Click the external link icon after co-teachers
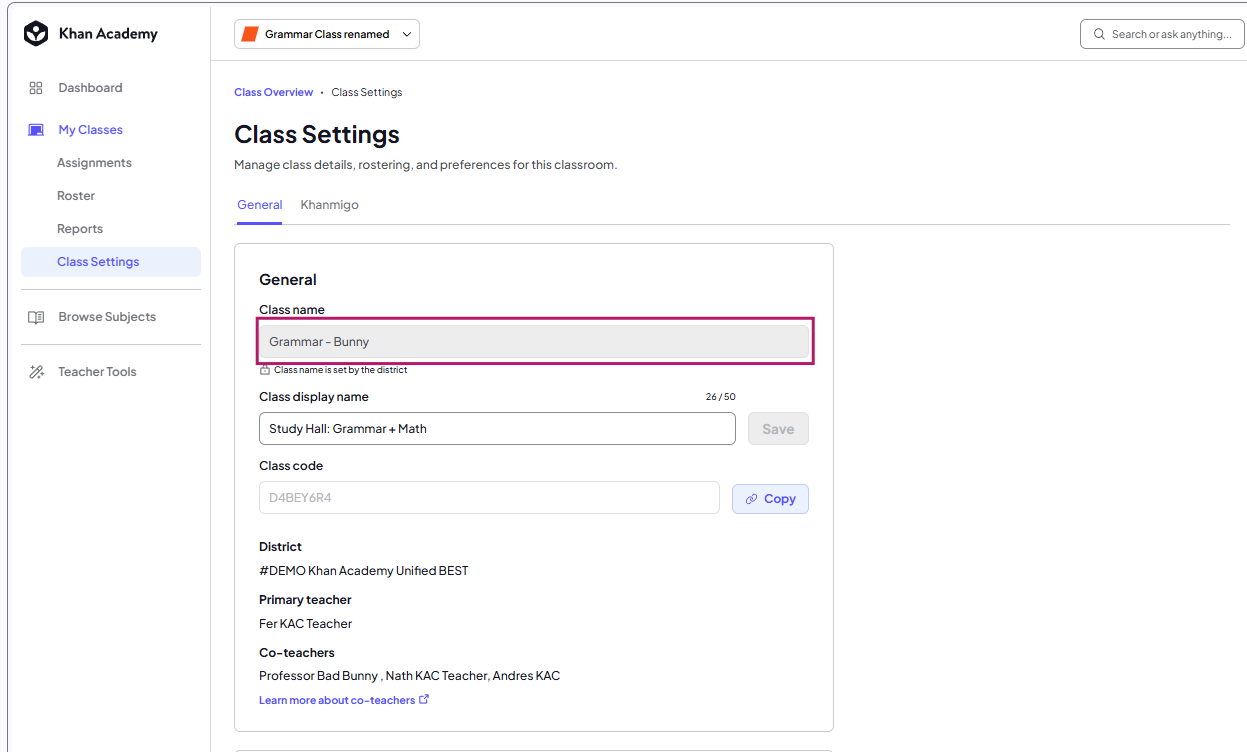1247x752 pixels. click(424, 699)
